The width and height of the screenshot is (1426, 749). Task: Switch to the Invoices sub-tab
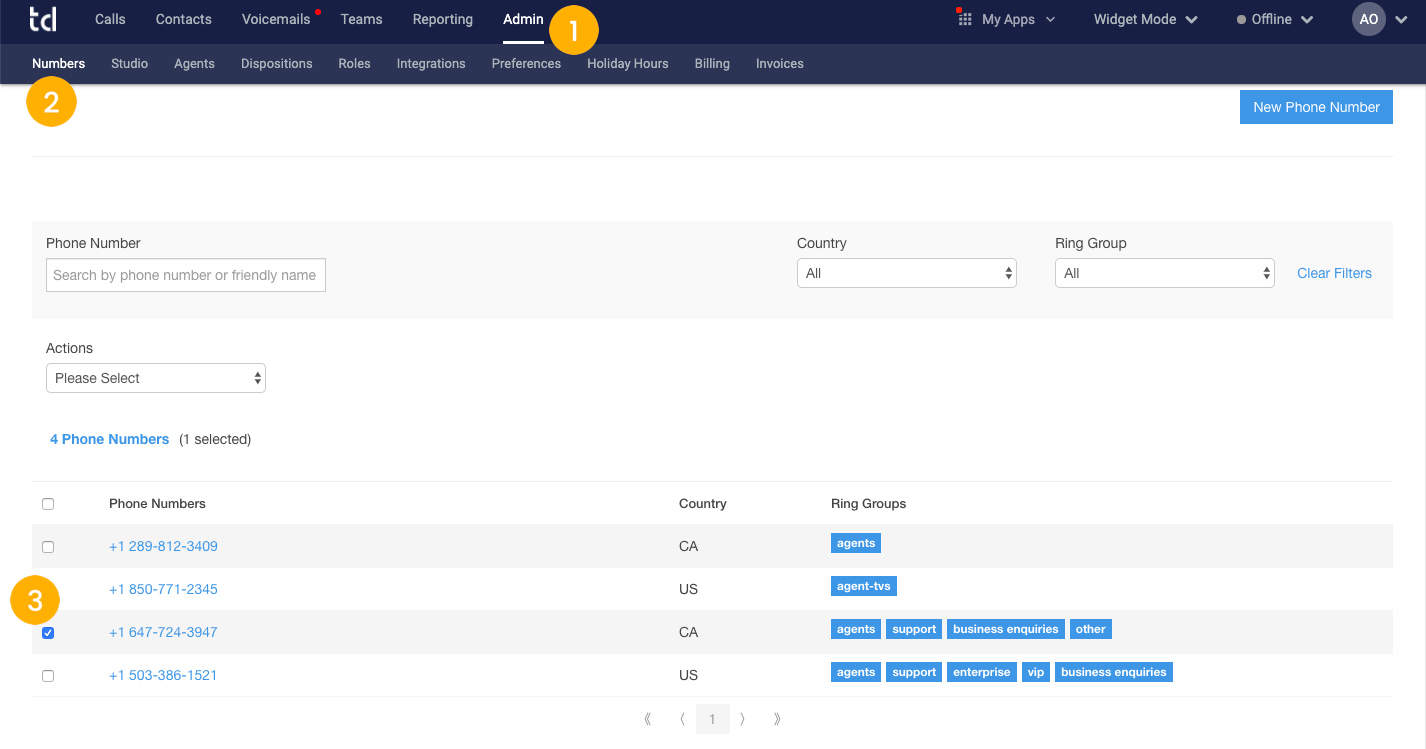780,63
